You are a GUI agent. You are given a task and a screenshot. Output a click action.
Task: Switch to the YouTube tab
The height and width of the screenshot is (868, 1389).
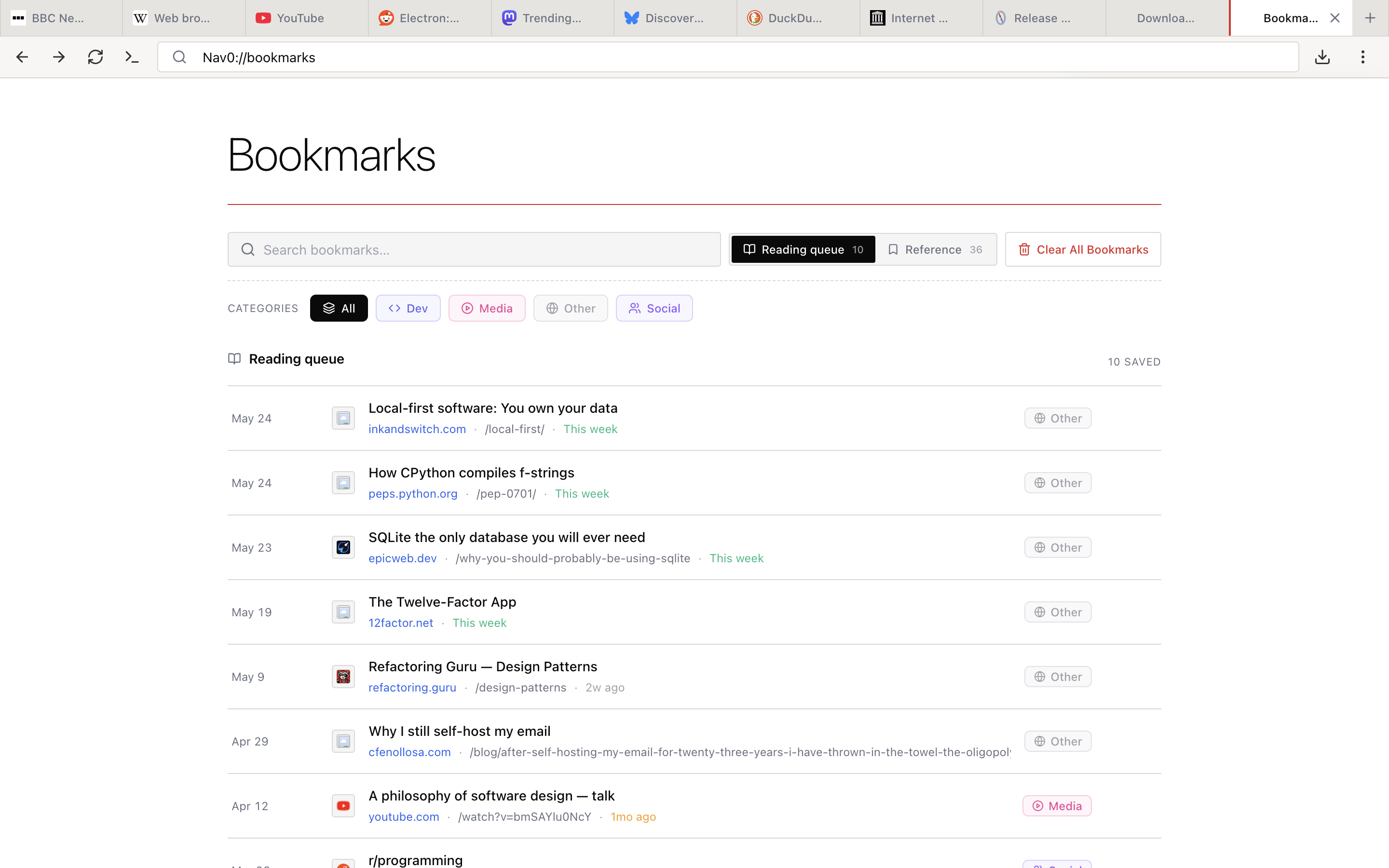point(307,18)
